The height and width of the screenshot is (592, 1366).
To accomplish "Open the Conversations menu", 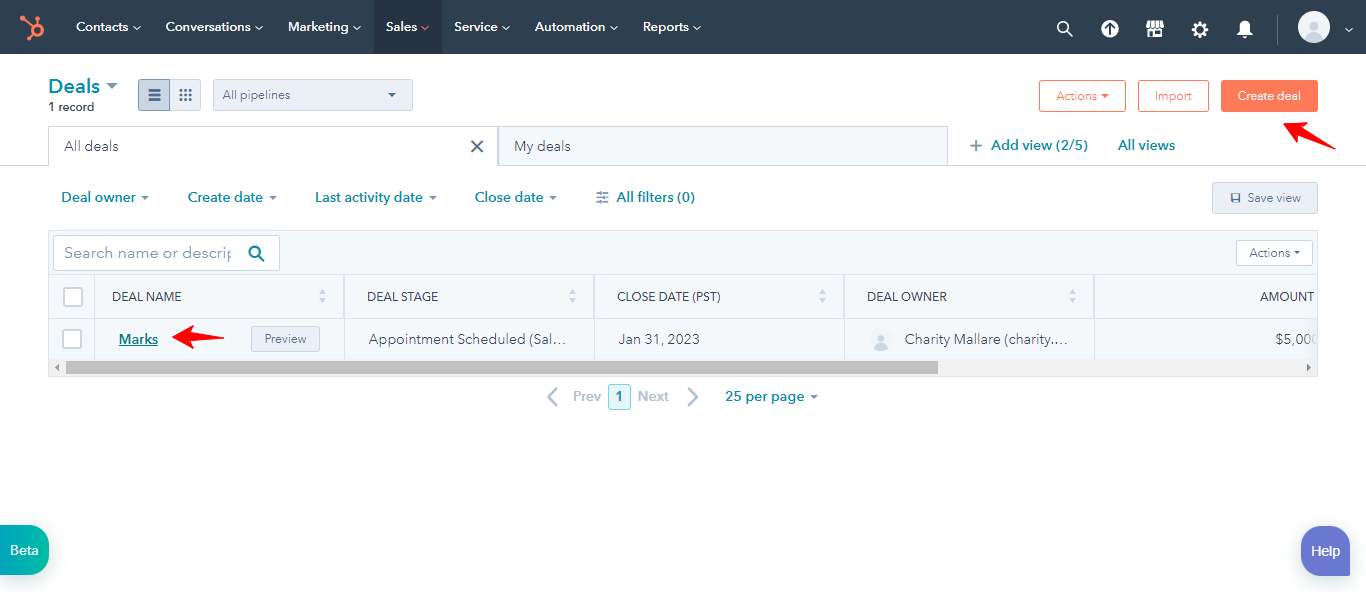I will (x=214, y=27).
